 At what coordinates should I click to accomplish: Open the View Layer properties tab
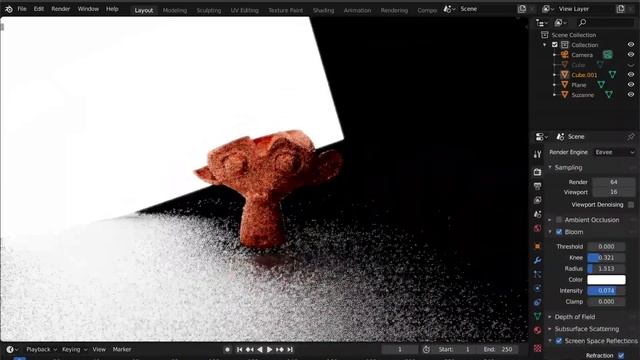(x=538, y=200)
